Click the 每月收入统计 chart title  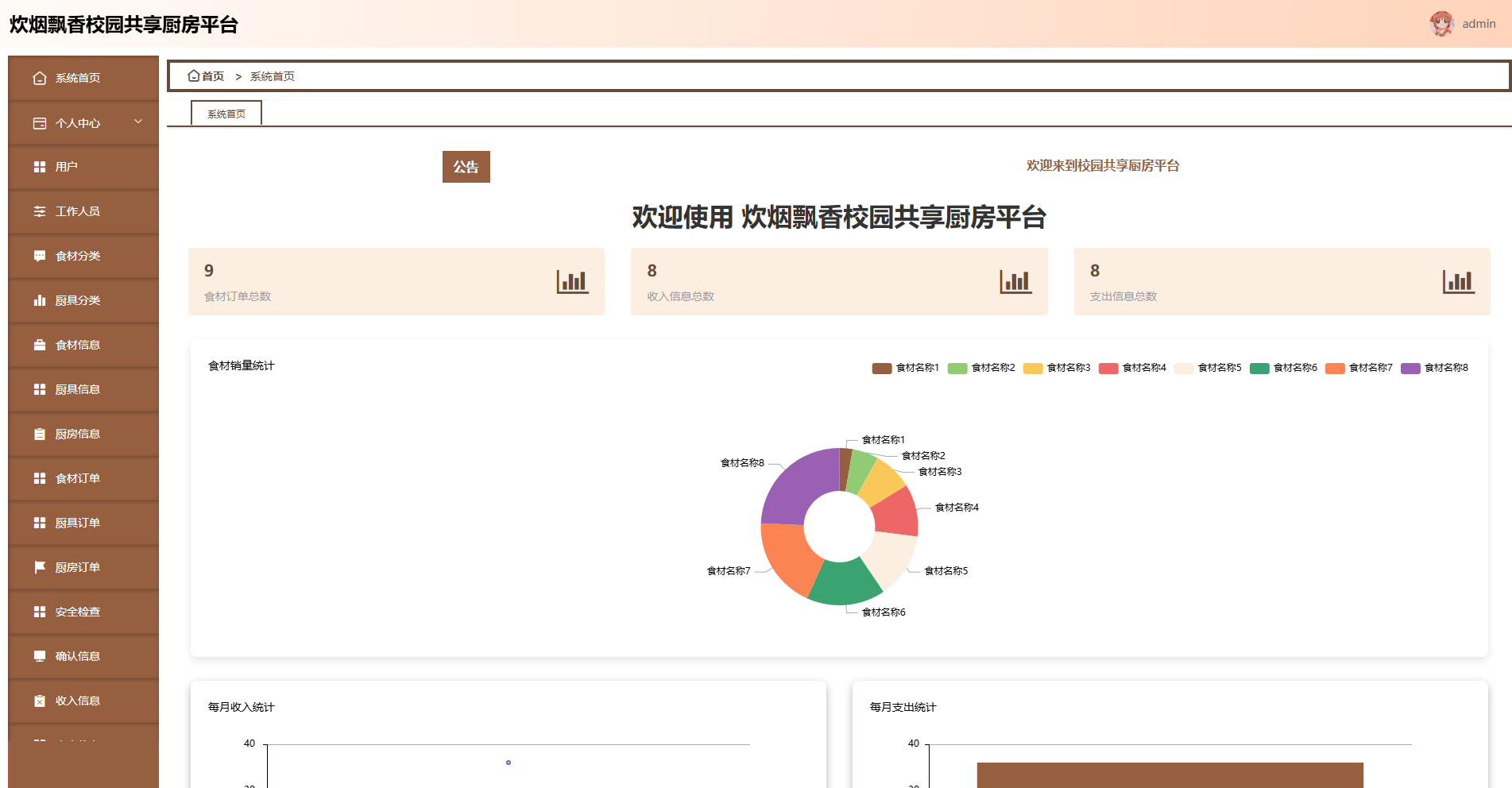point(242,707)
